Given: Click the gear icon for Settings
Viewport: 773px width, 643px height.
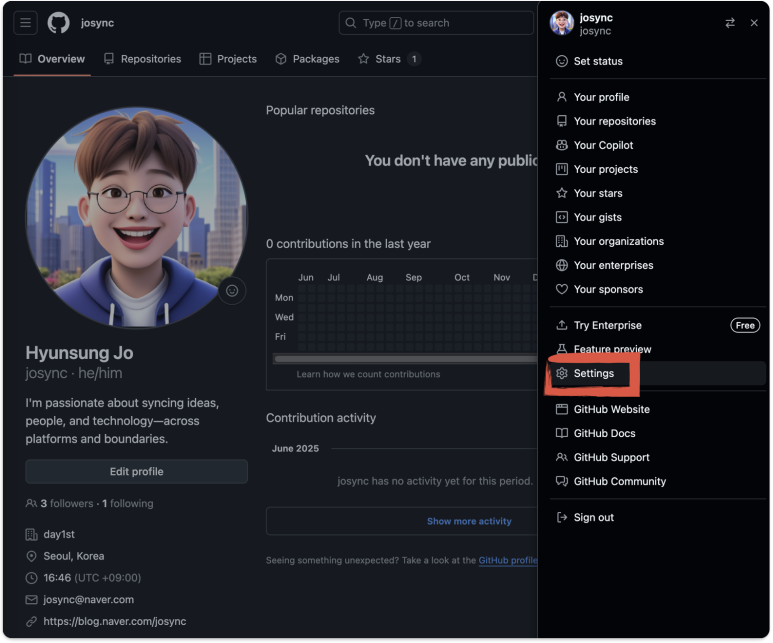Looking at the screenshot, I should pyautogui.click(x=562, y=373).
